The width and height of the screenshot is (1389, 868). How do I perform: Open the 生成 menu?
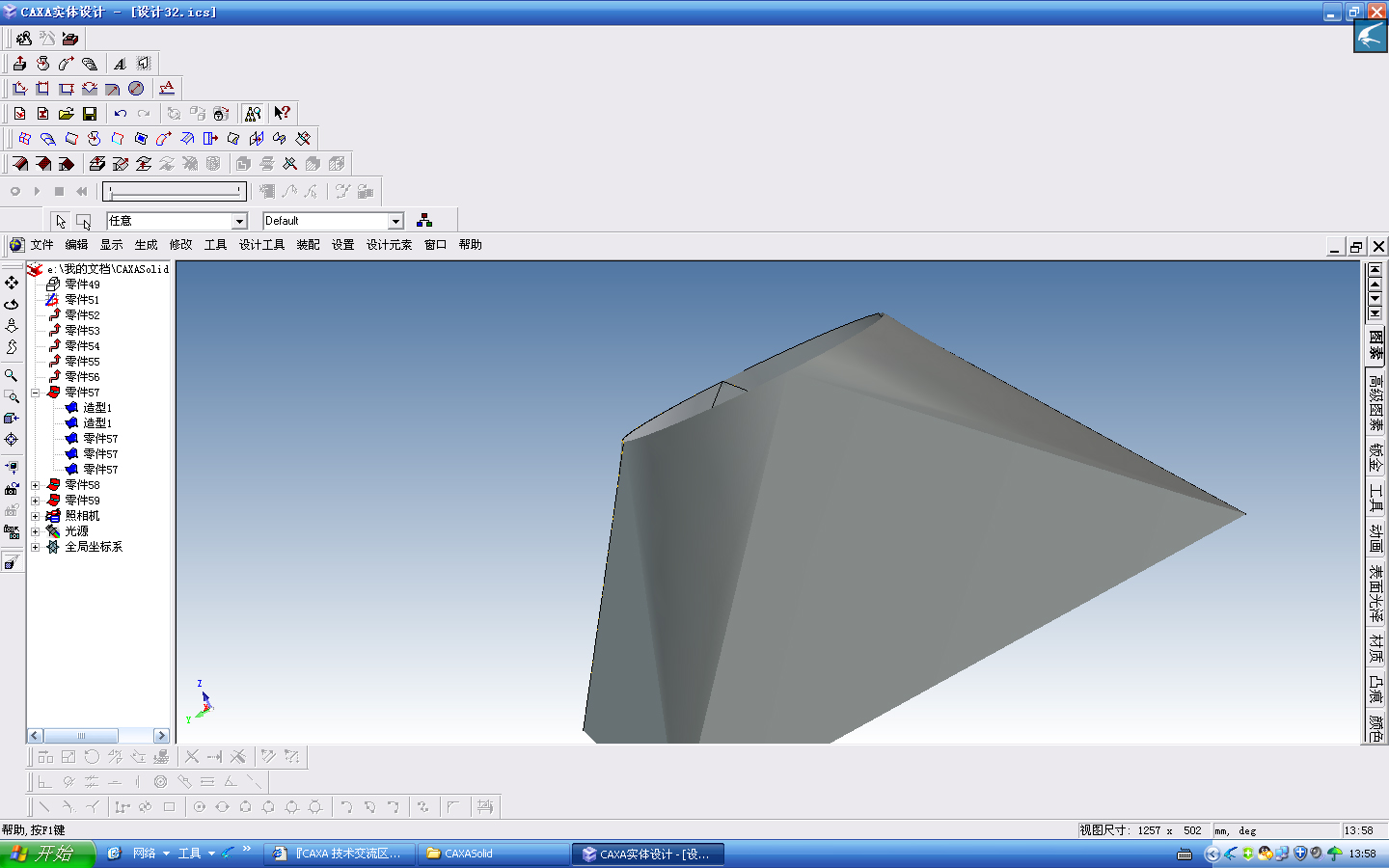[146, 245]
